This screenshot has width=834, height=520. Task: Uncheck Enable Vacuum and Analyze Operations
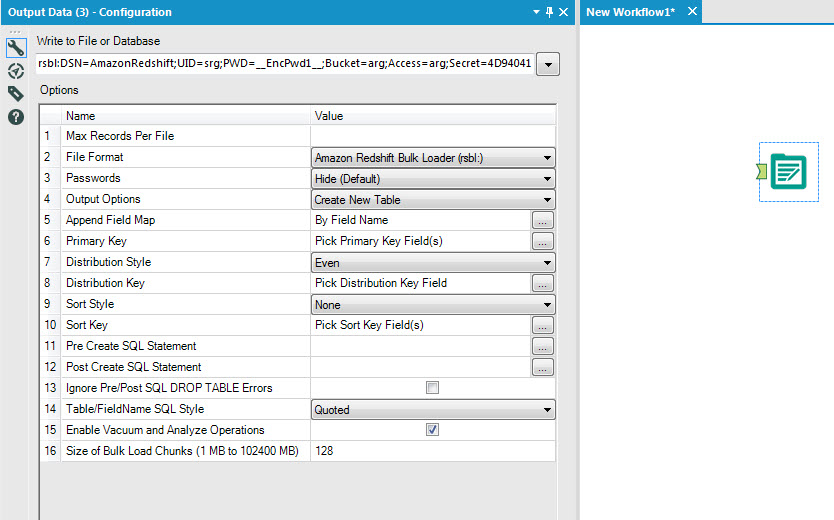click(432, 430)
